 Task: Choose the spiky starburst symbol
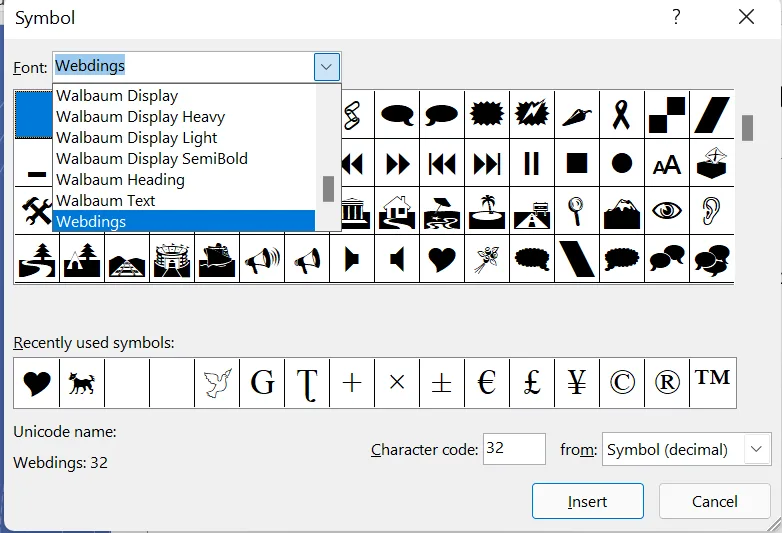pos(487,115)
